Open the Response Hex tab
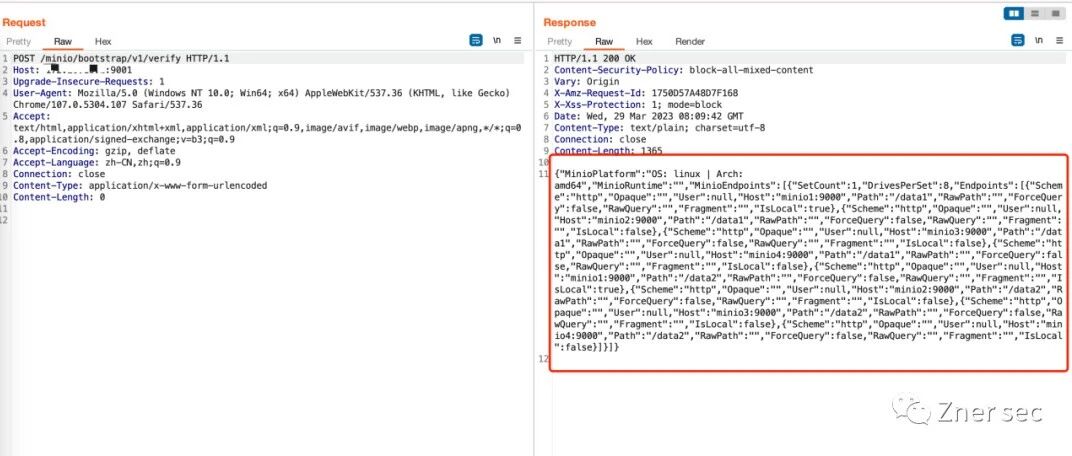Image resolution: width=1072 pixels, height=456 pixels. (x=644, y=41)
